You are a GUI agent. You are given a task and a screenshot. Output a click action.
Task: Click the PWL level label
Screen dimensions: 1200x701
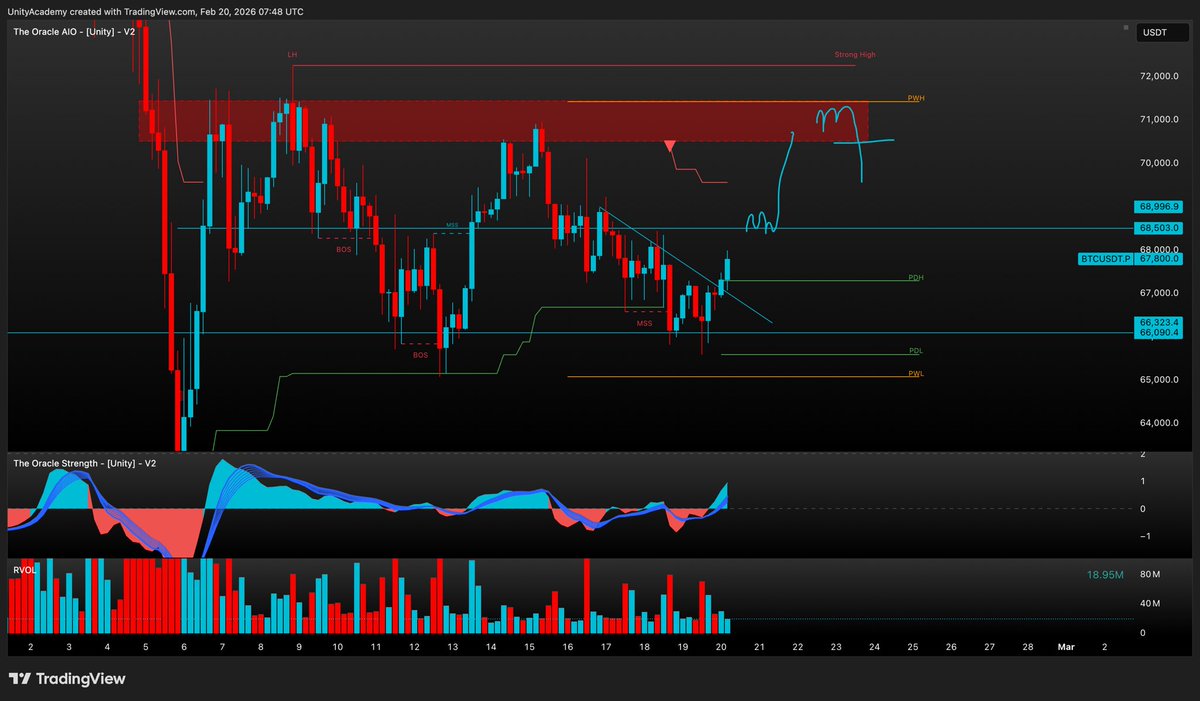tap(915, 373)
